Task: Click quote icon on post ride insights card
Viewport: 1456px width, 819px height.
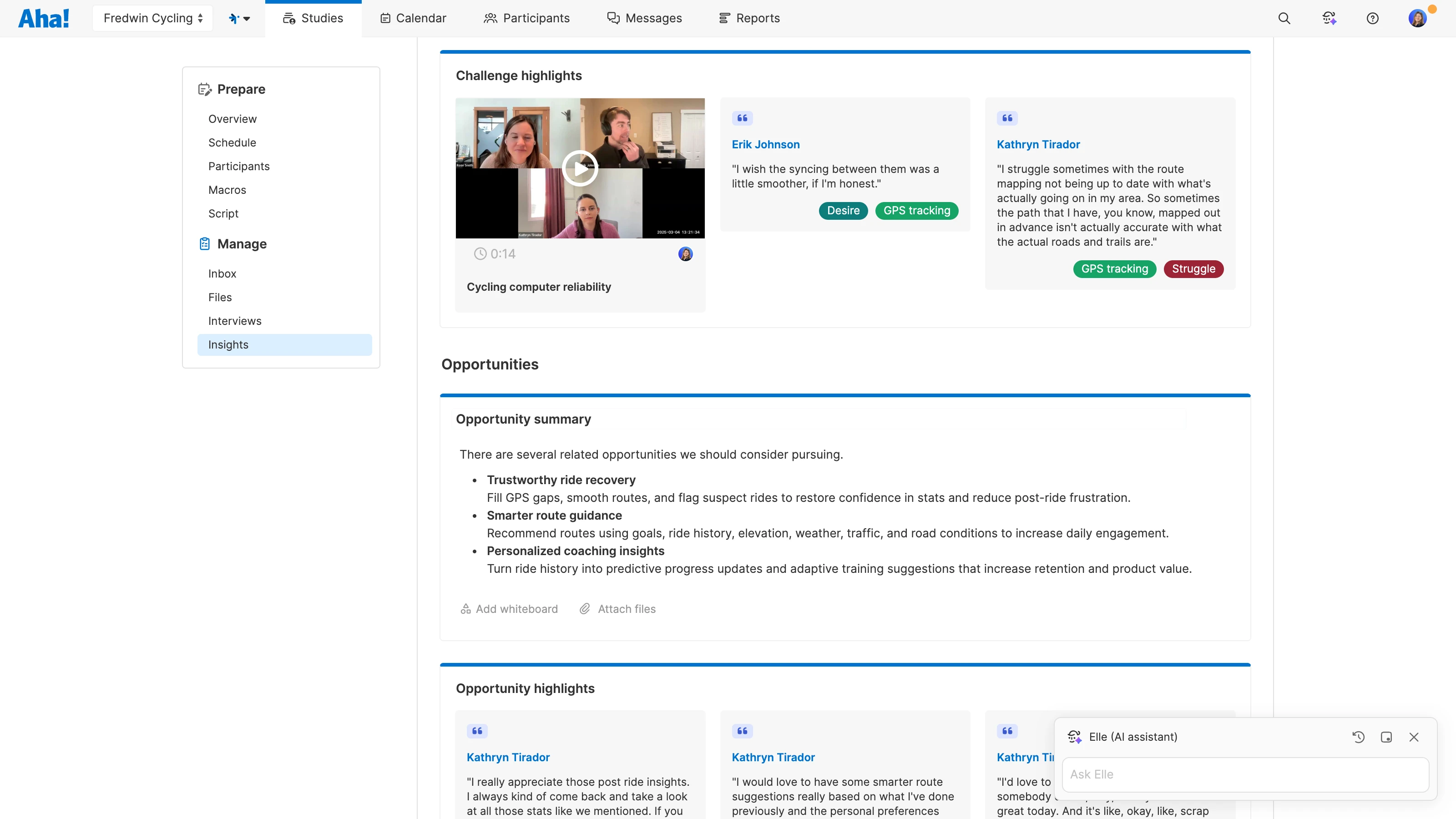Action: (x=477, y=730)
